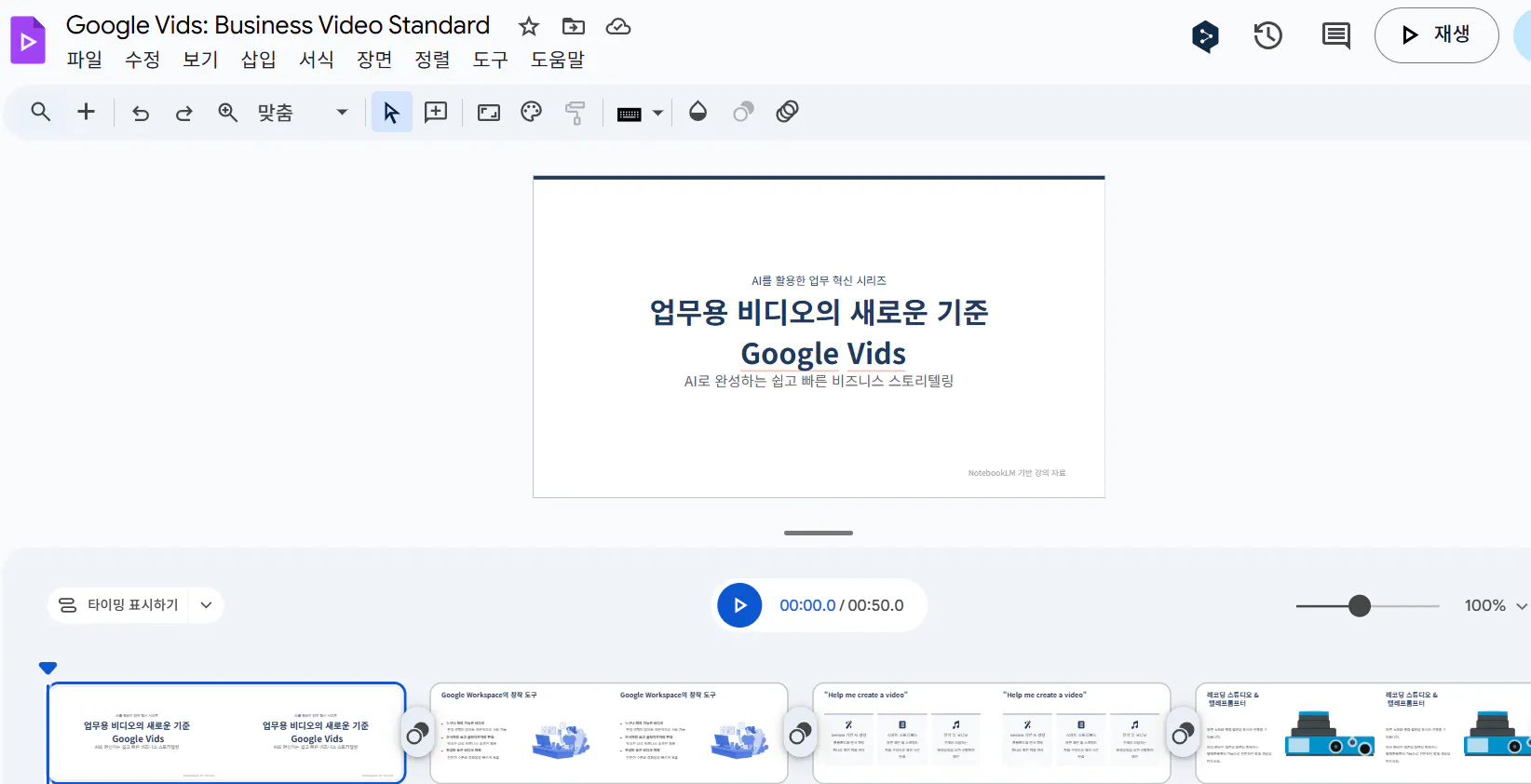The image size is (1531, 784).
Task: Click the 00:00.0 / 00:50.0 time readout
Action: (x=842, y=605)
